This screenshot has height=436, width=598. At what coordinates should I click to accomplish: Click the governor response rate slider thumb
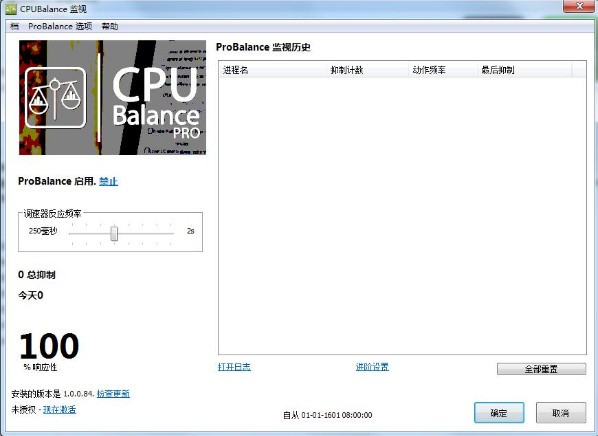pyautogui.click(x=114, y=233)
